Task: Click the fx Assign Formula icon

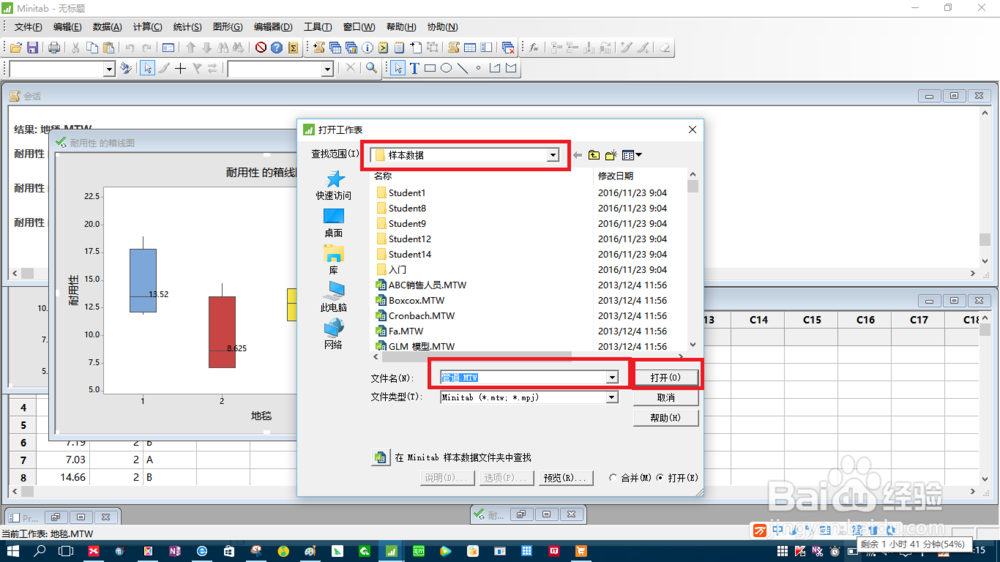Action: 534,48
